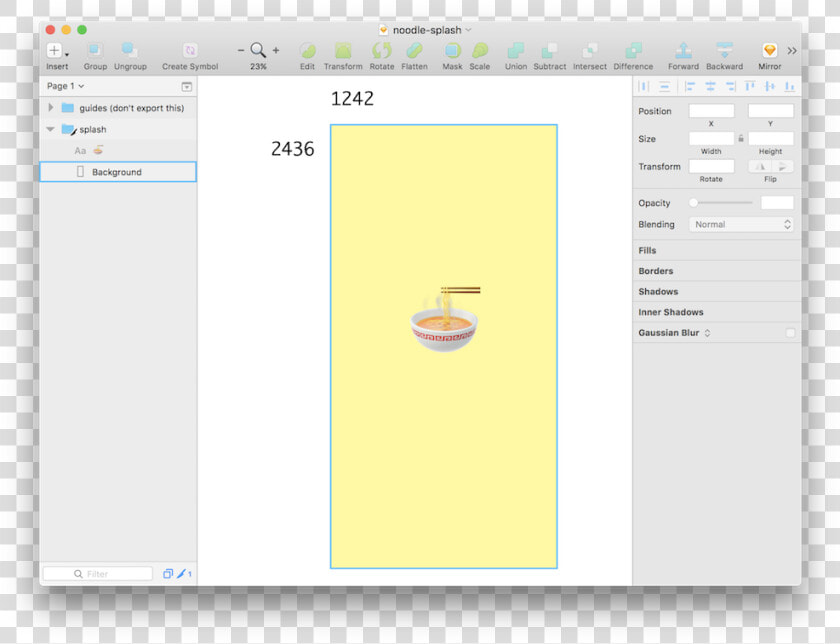This screenshot has width=840, height=644.
Task: Click the Shadows section header
Action: (717, 291)
